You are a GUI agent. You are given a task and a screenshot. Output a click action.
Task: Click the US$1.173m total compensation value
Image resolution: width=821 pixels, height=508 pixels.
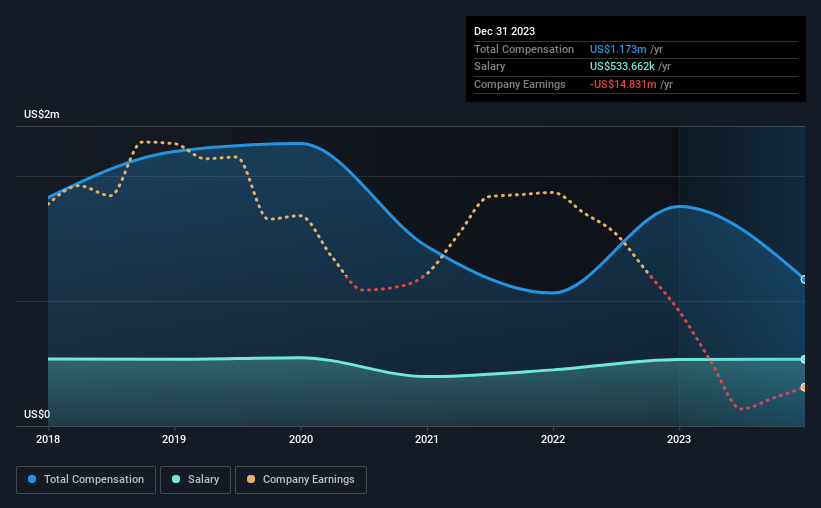click(618, 49)
